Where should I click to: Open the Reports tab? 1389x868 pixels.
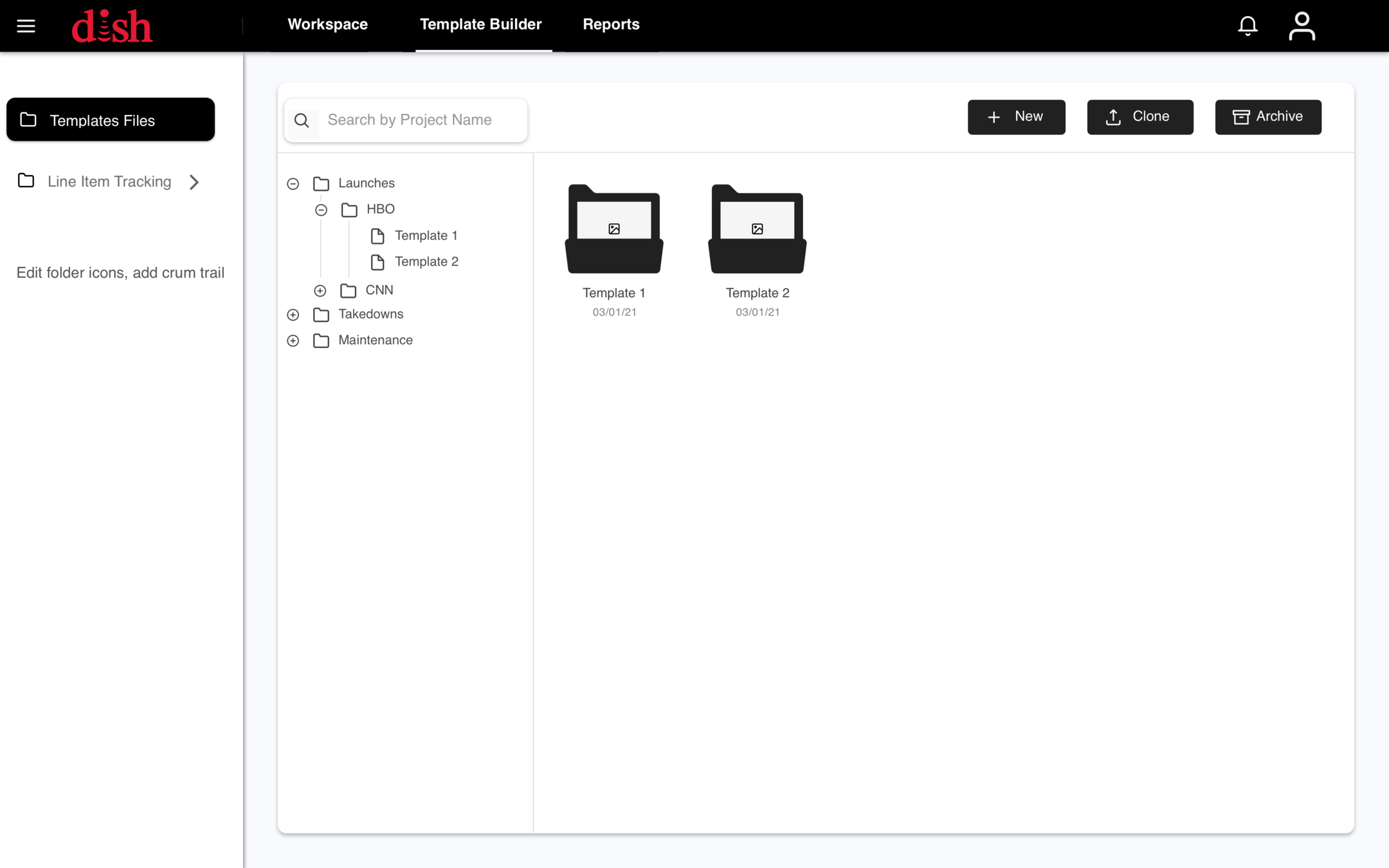pos(611,24)
